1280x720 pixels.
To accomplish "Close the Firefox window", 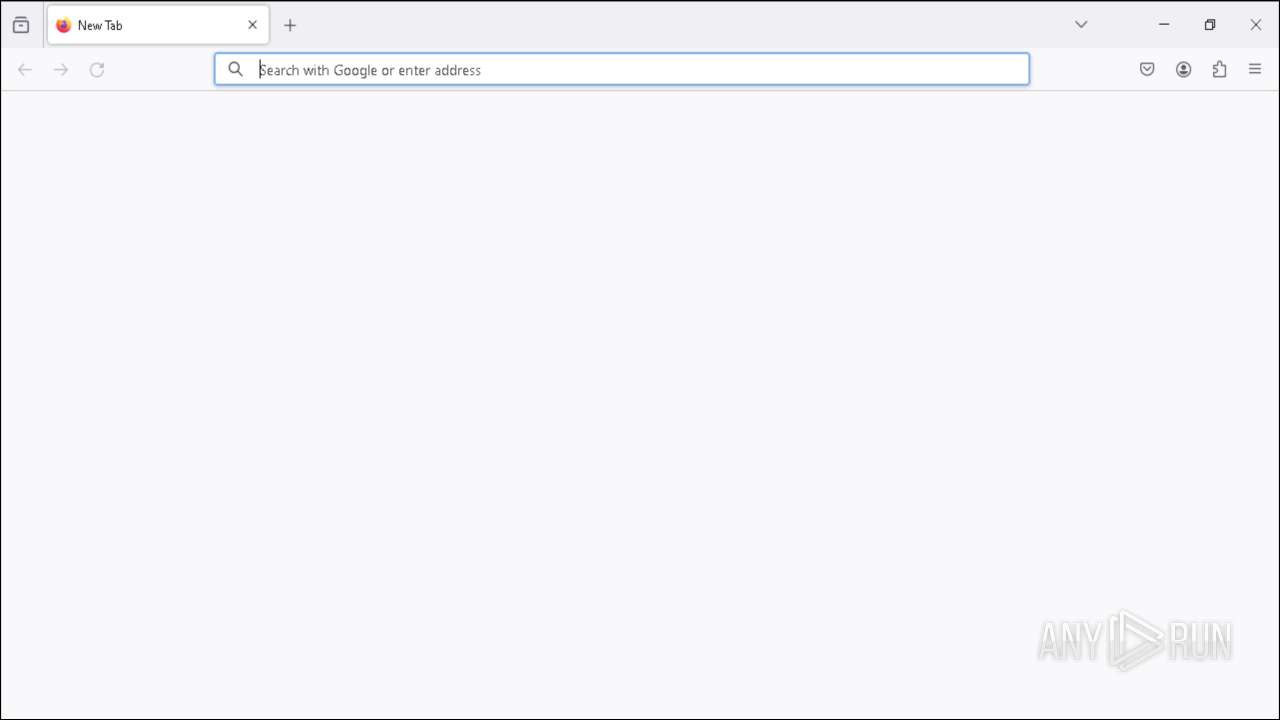I will tap(1256, 25).
